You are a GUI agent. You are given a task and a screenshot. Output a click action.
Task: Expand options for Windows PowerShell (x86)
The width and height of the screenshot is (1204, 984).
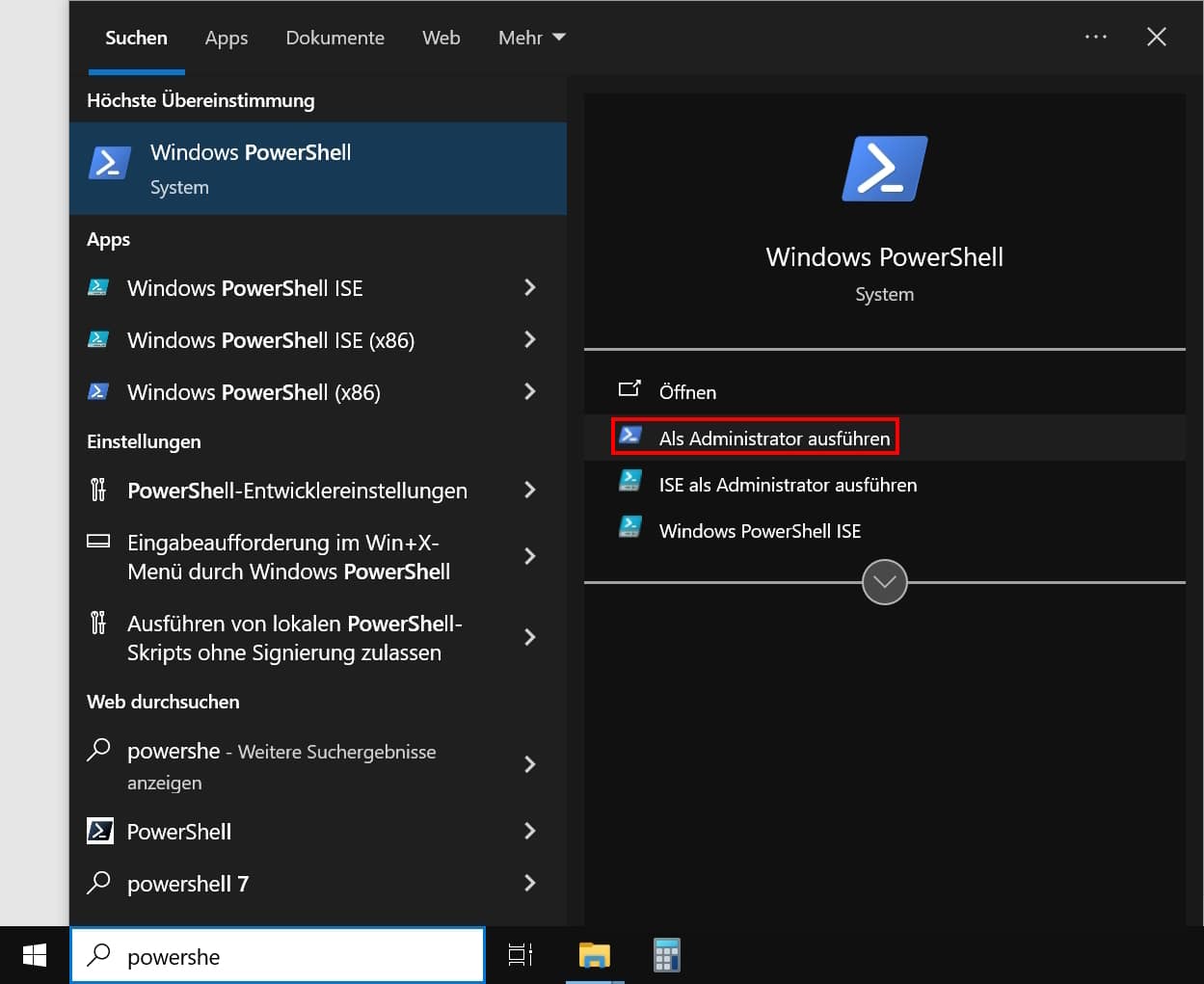point(529,391)
